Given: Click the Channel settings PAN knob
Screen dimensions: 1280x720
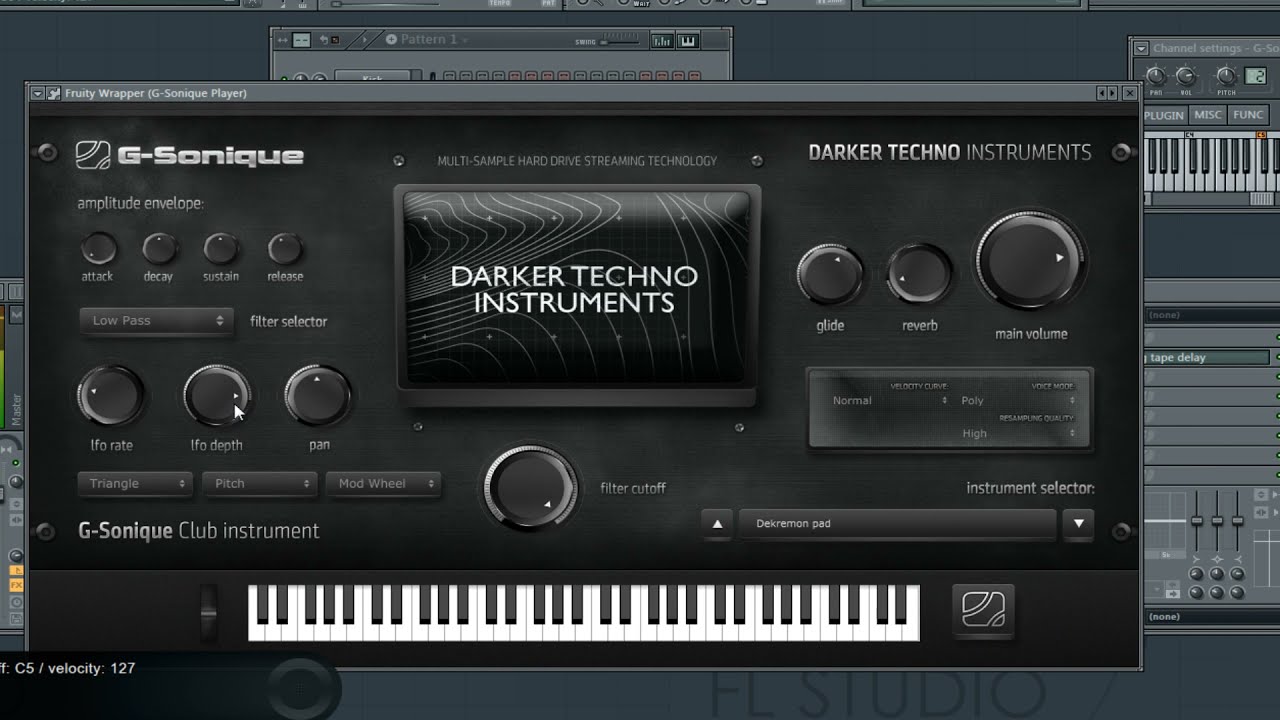Looking at the screenshot, I should (x=1156, y=76).
